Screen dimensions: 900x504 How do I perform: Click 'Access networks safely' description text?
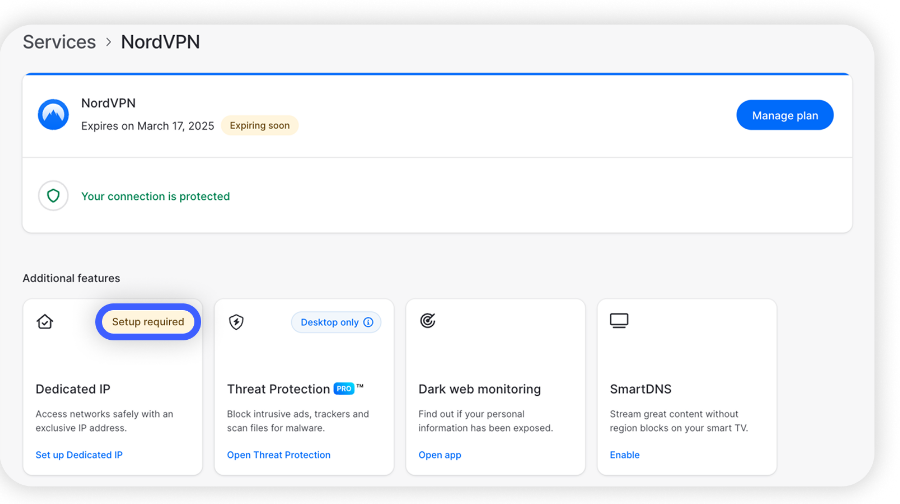[104, 421]
